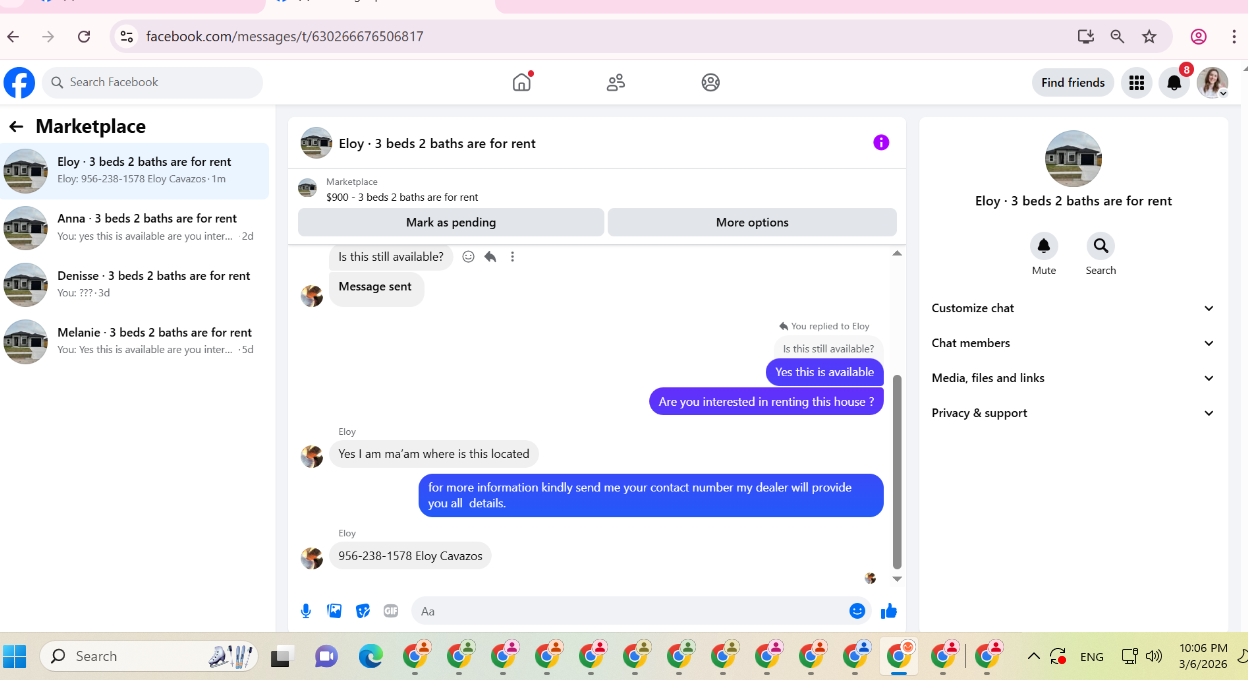The image size is (1248, 680).
Task: Zoom the page magnifier in address bar
Action: (x=1117, y=37)
